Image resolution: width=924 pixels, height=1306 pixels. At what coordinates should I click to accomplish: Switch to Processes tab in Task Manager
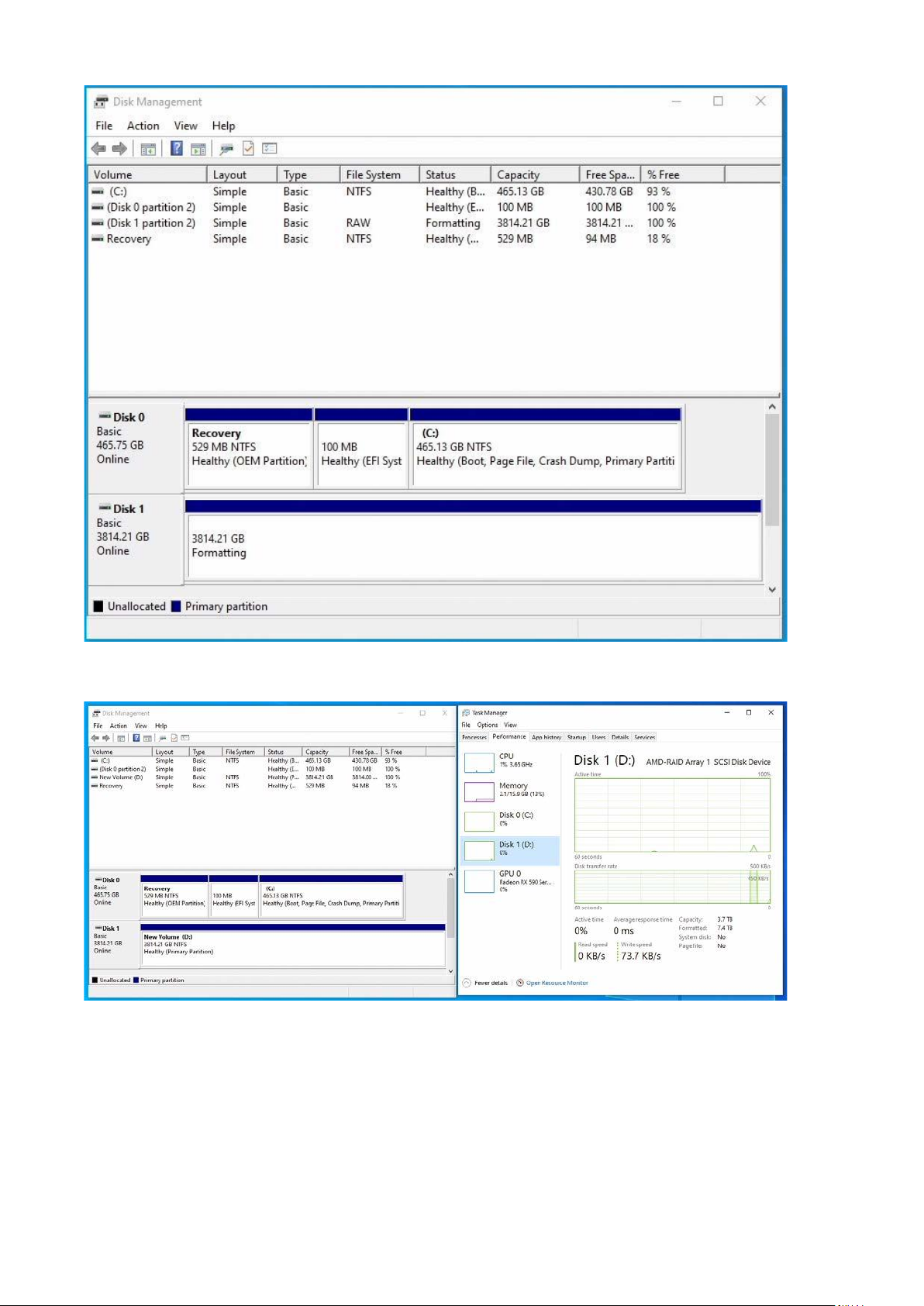[x=474, y=737]
